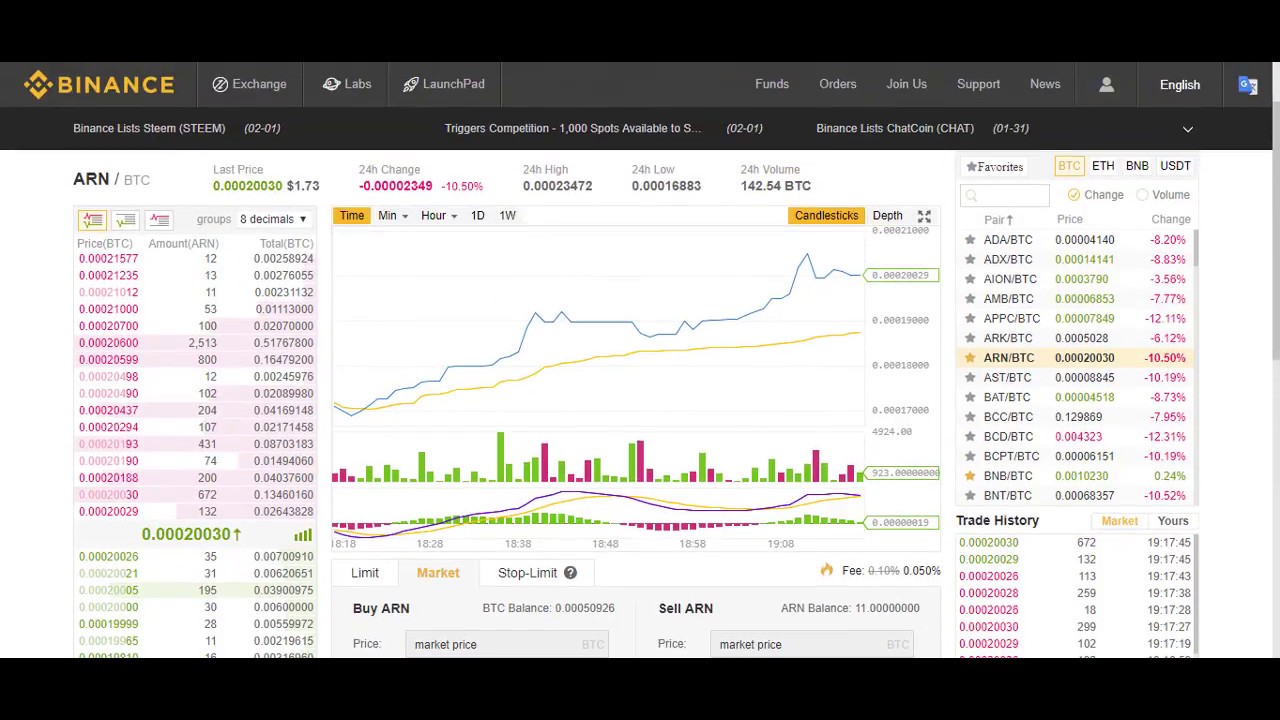This screenshot has height=720, width=1280.
Task: Switch chart to Depth view
Action: click(887, 216)
